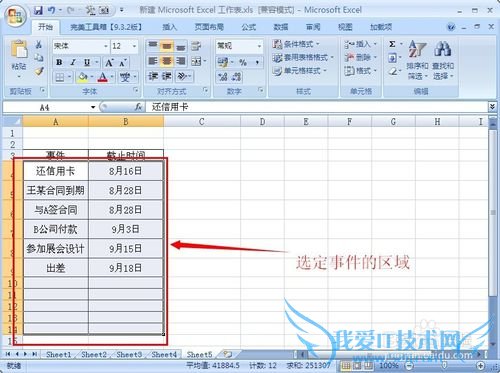500x373 pixels.
Task: Toggle wrap text
Action: (196, 46)
